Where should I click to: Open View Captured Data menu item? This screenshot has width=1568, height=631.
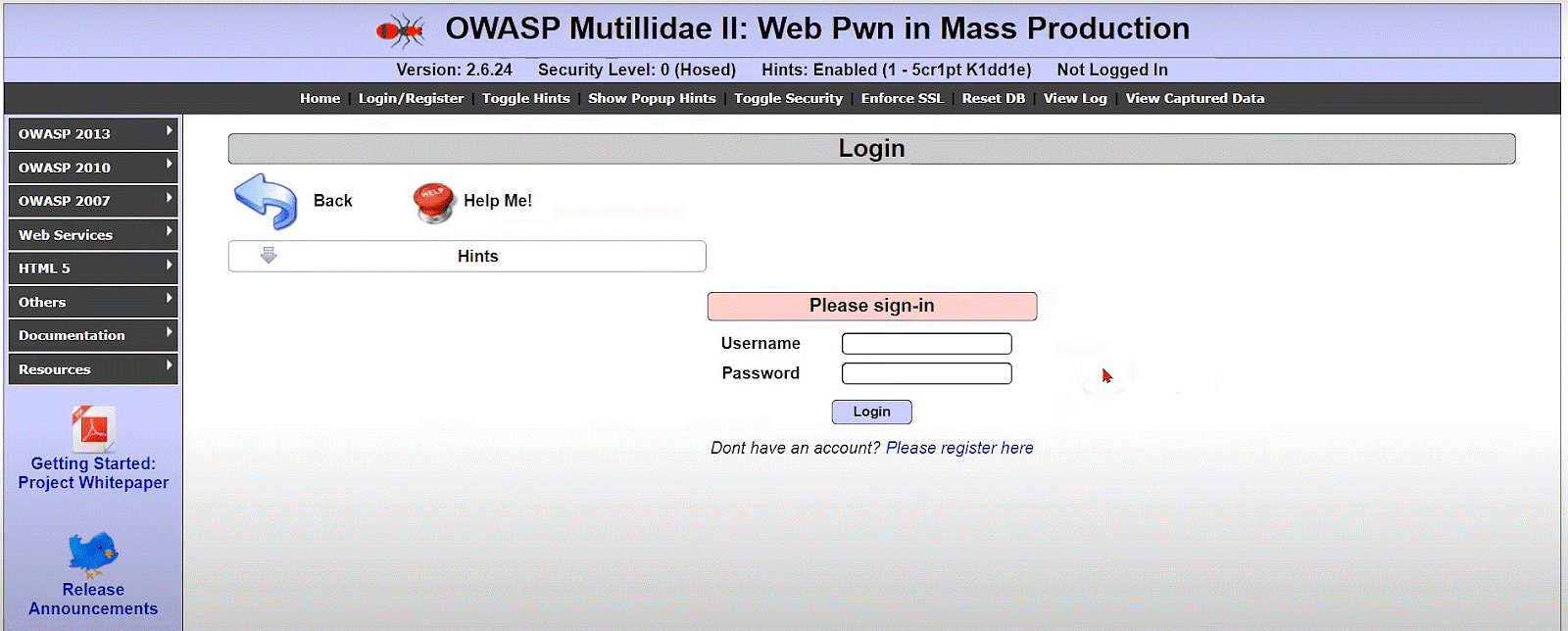pos(1195,98)
